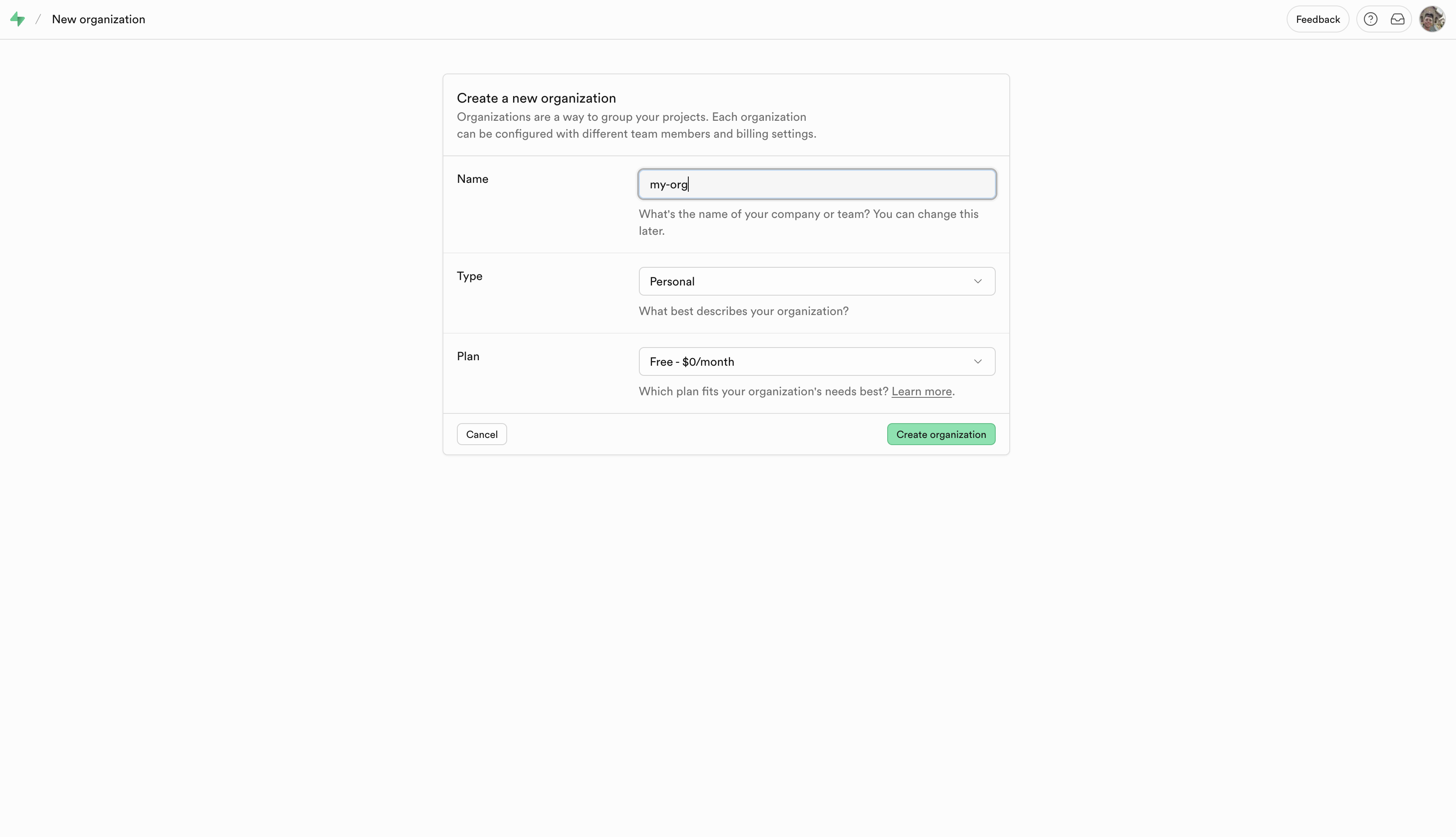The width and height of the screenshot is (1456, 837).
Task: Open the Plan dropdown showing Free - $0/month
Action: point(816,361)
